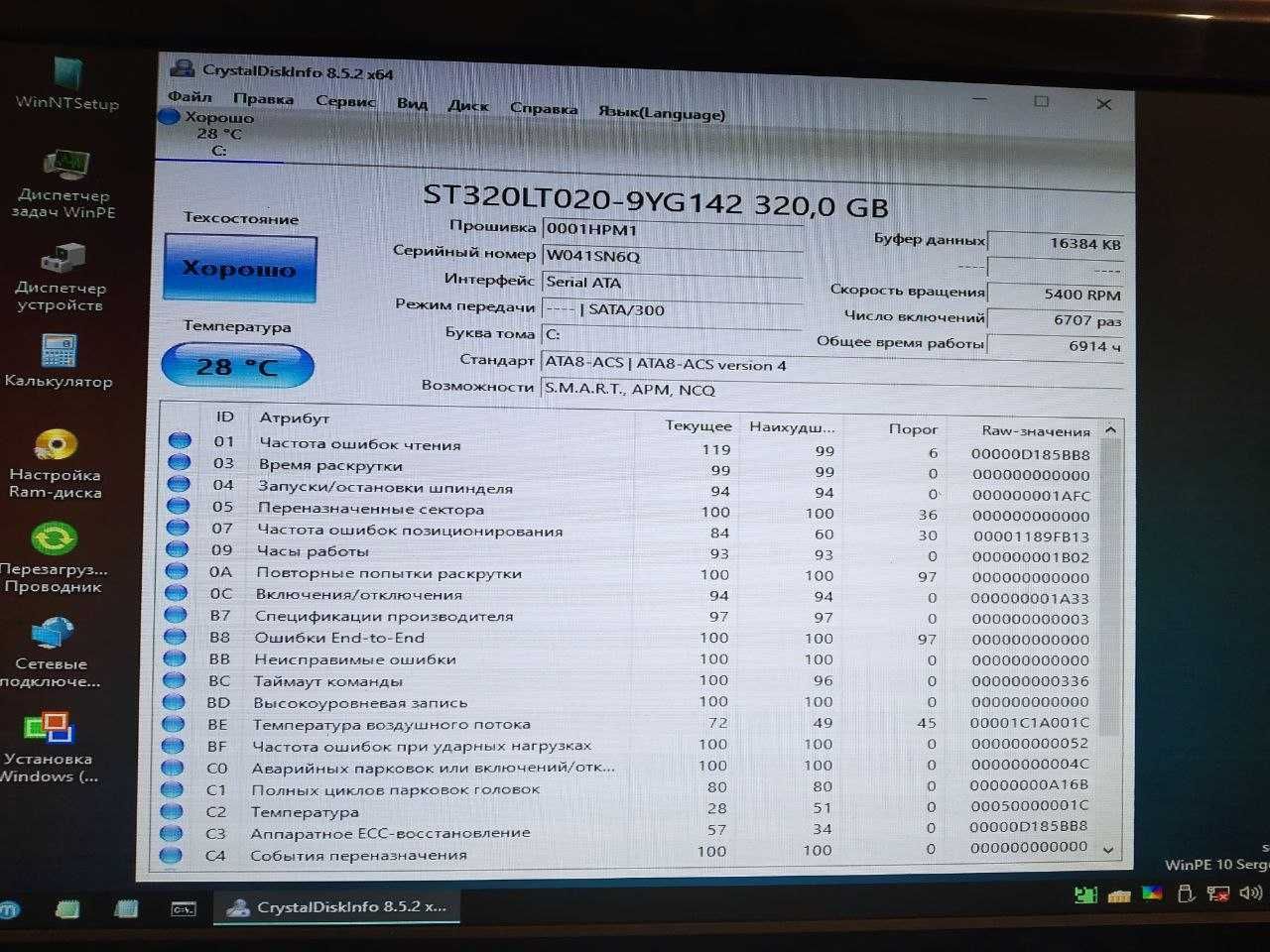This screenshot has width=1270, height=952.
Task: Select the Перезагрузить Проводник desktop icon
Action: pyautogui.click(x=54, y=559)
